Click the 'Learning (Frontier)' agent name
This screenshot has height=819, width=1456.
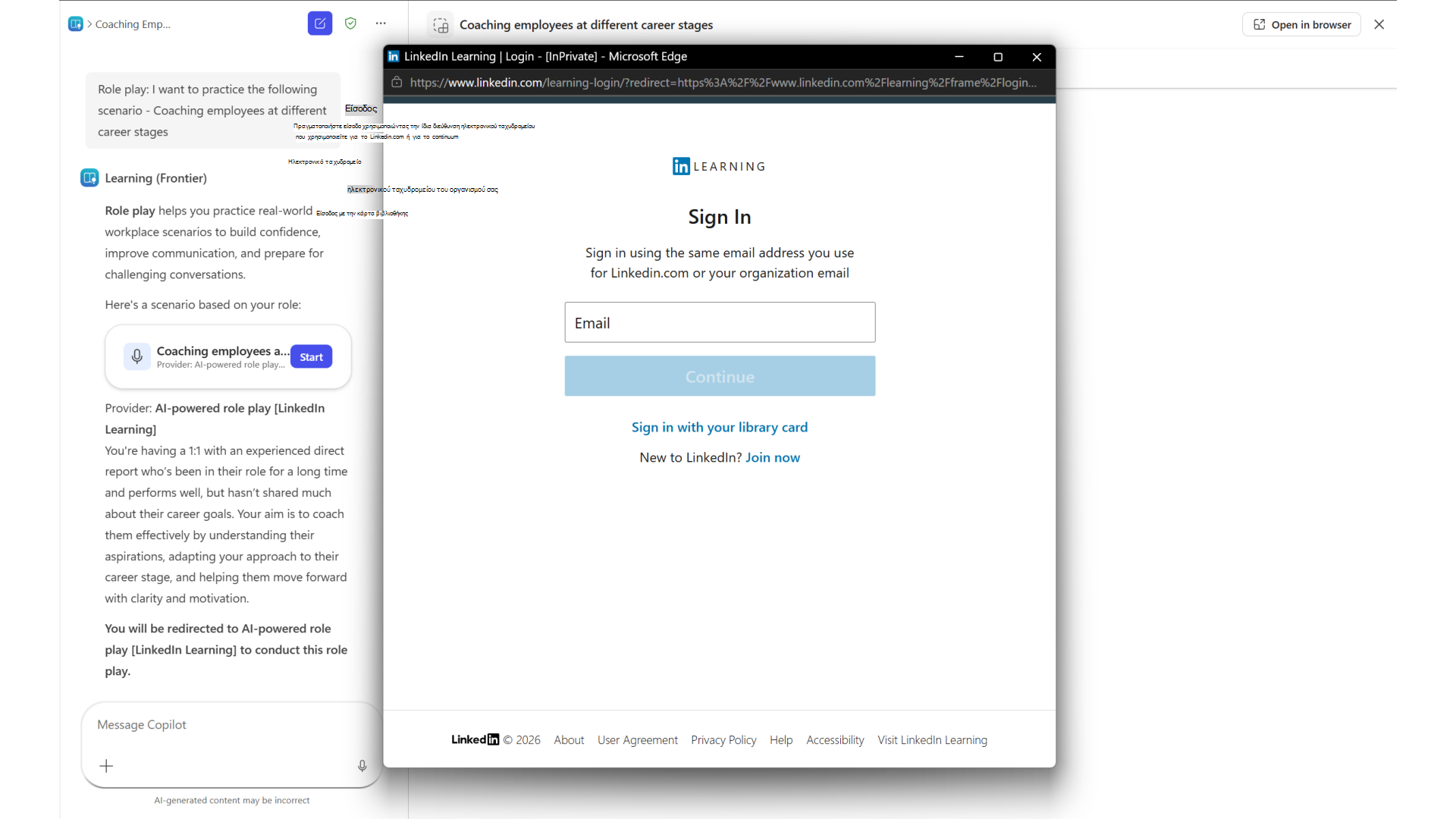coord(155,178)
